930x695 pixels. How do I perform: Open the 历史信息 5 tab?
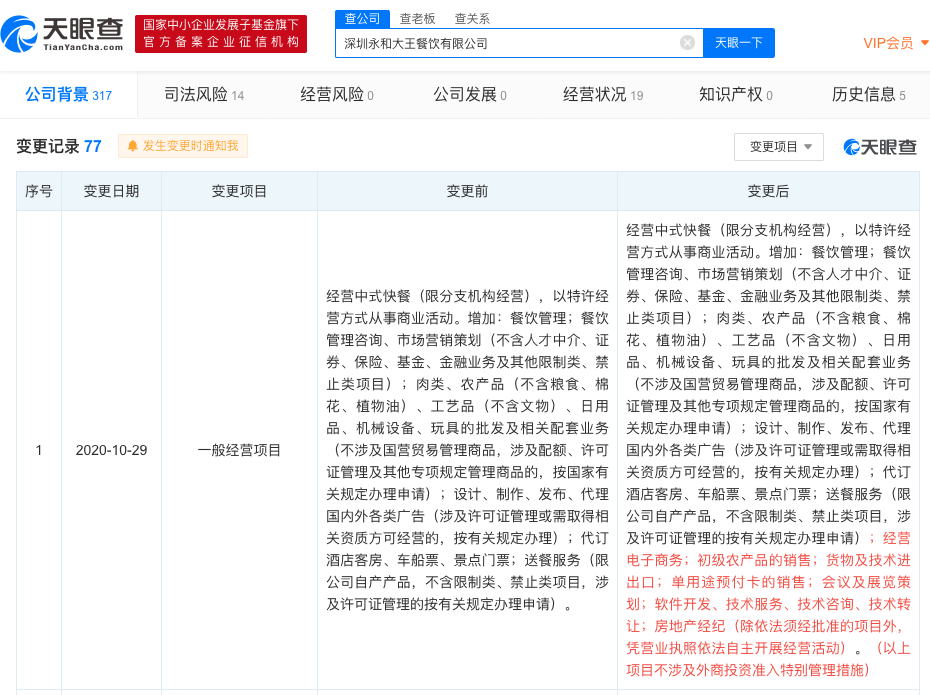[868, 94]
